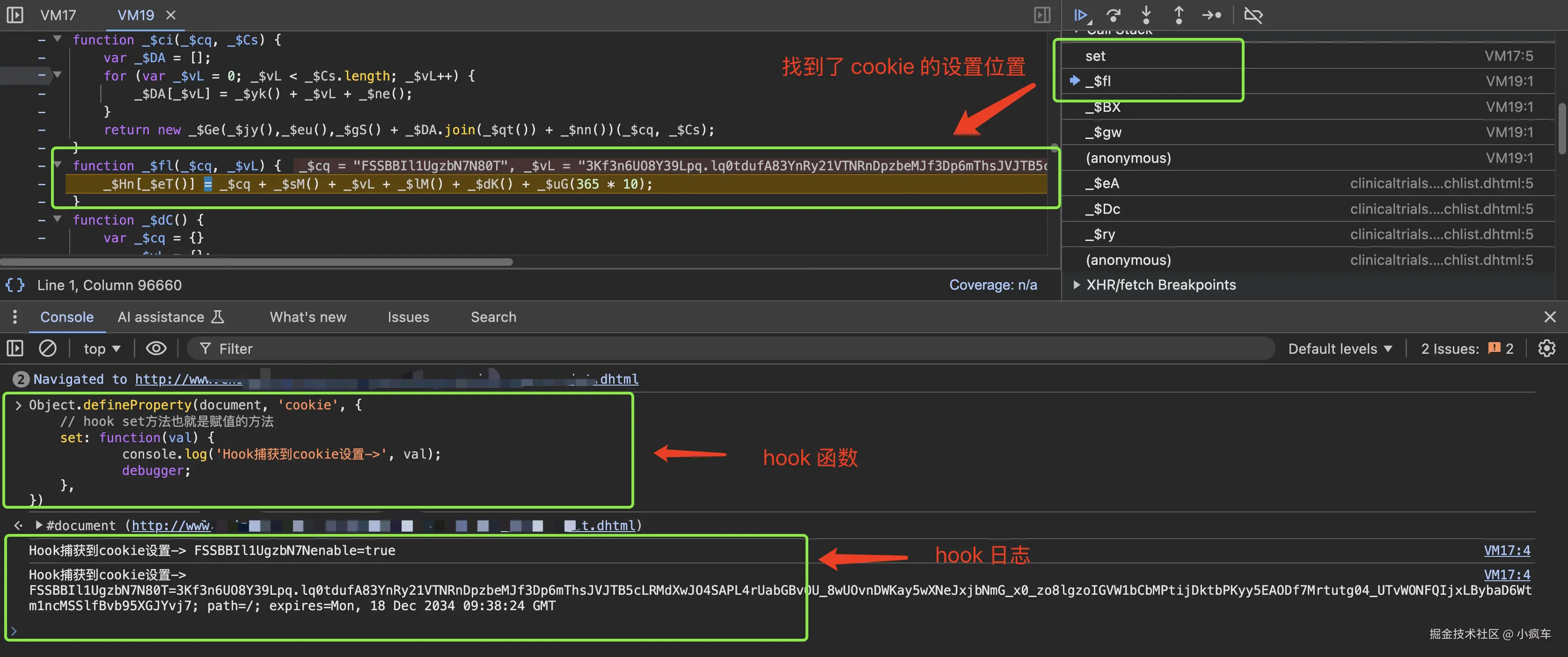Open the Issues drawer tab
The image size is (1568, 657).
point(408,317)
